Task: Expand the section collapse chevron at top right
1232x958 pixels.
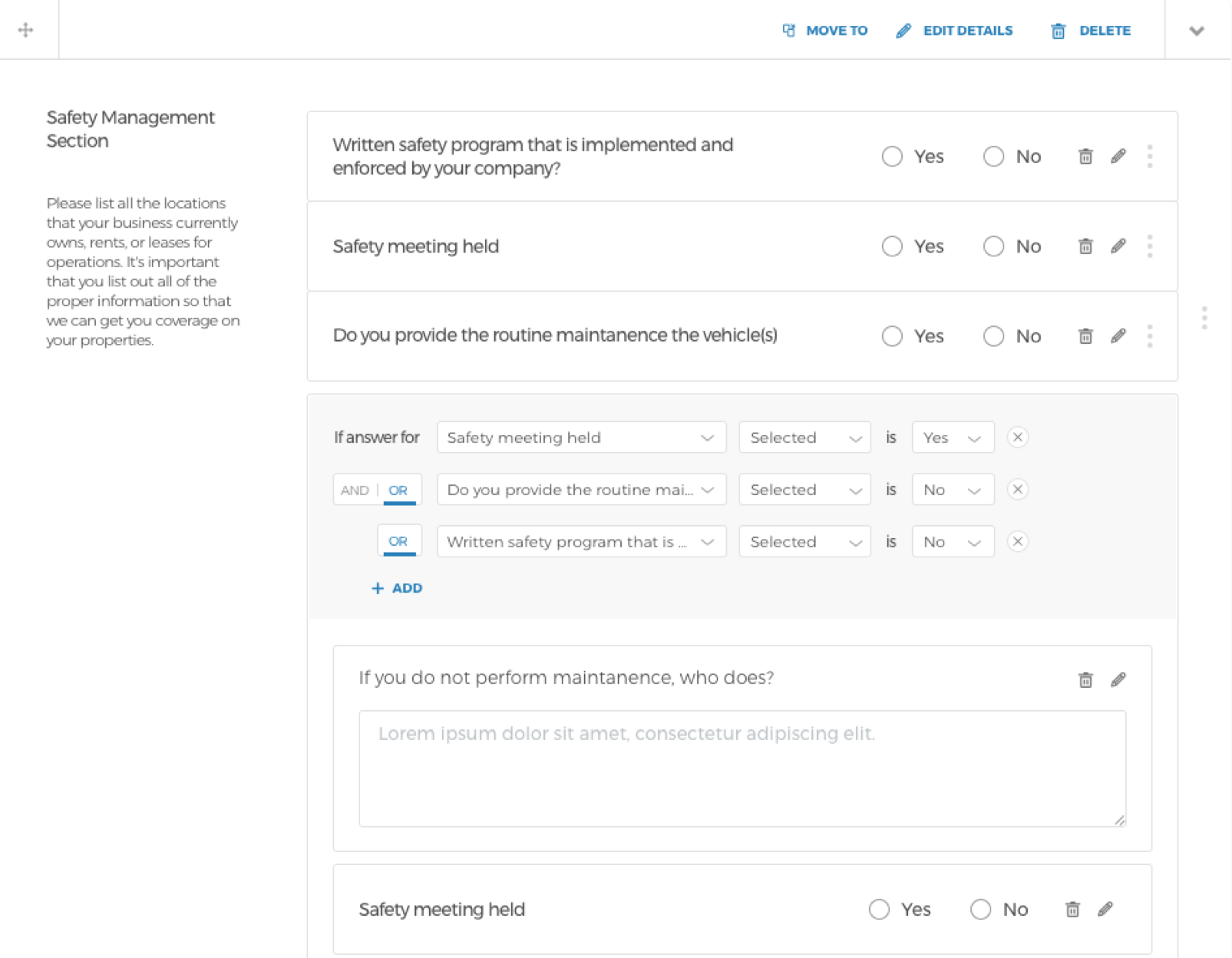Action: coord(1197,31)
